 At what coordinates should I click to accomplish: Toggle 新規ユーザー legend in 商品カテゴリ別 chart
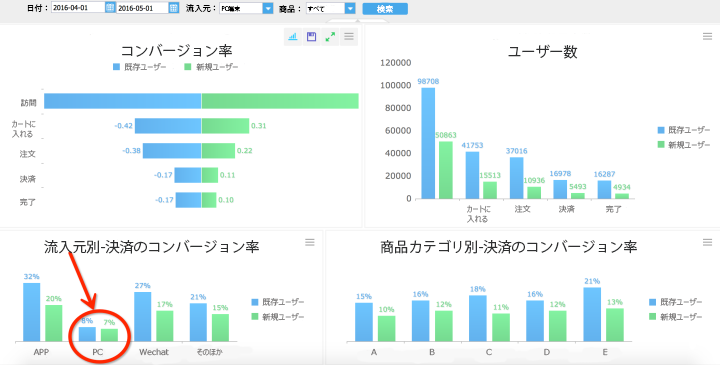(675, 317)
